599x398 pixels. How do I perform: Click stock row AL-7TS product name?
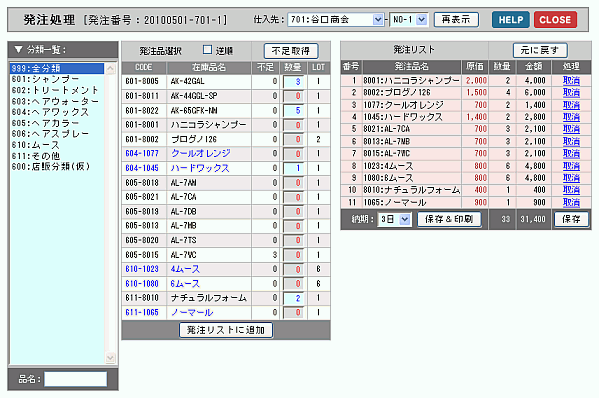click(184, 240)
